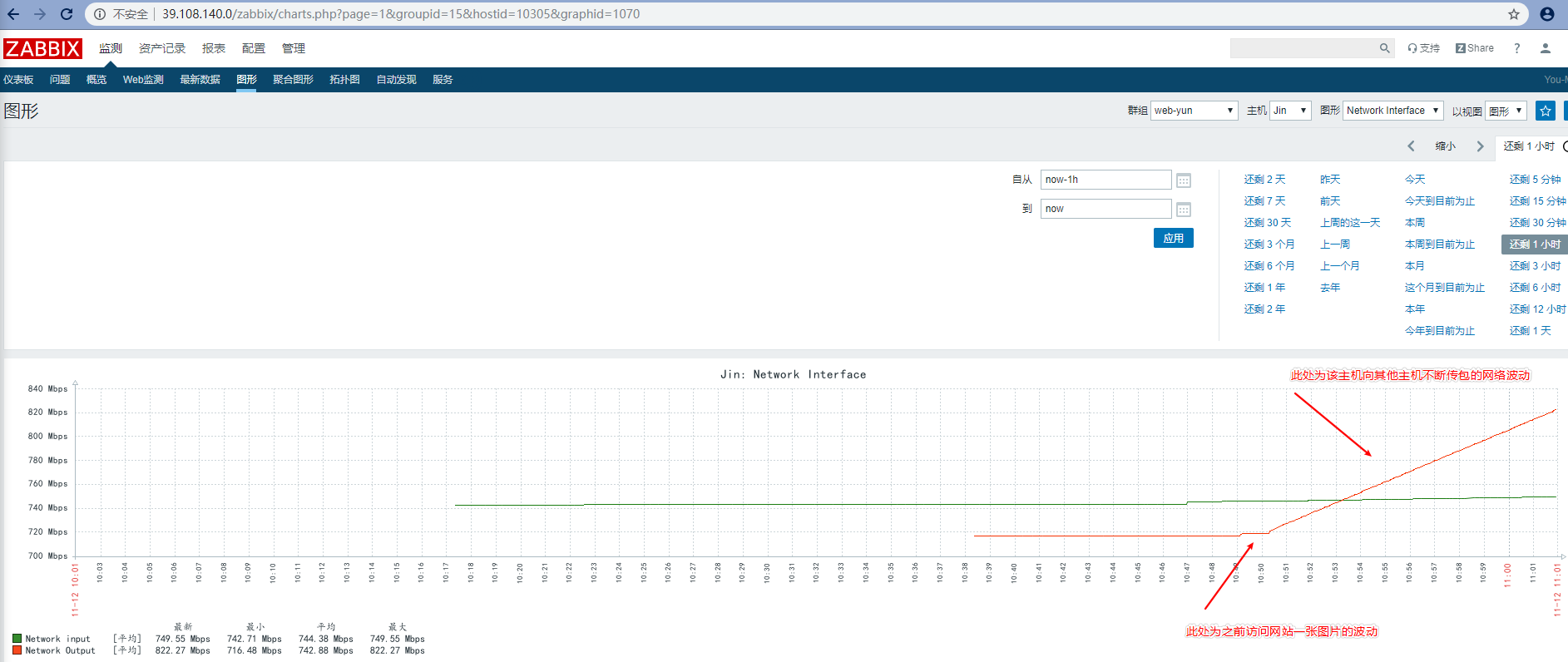This screenshot has height=662, width=1568.
Task: Open calendar picker for the From field
Action: (1184, 180)
